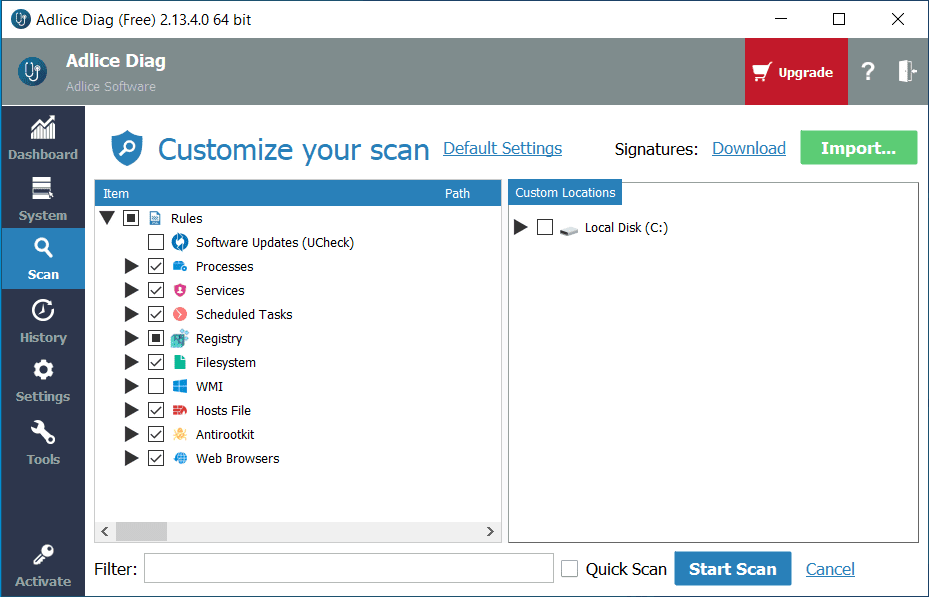The image size is (929, 597).
Task: Click the exit door icon in header
Action: point(907,71)
